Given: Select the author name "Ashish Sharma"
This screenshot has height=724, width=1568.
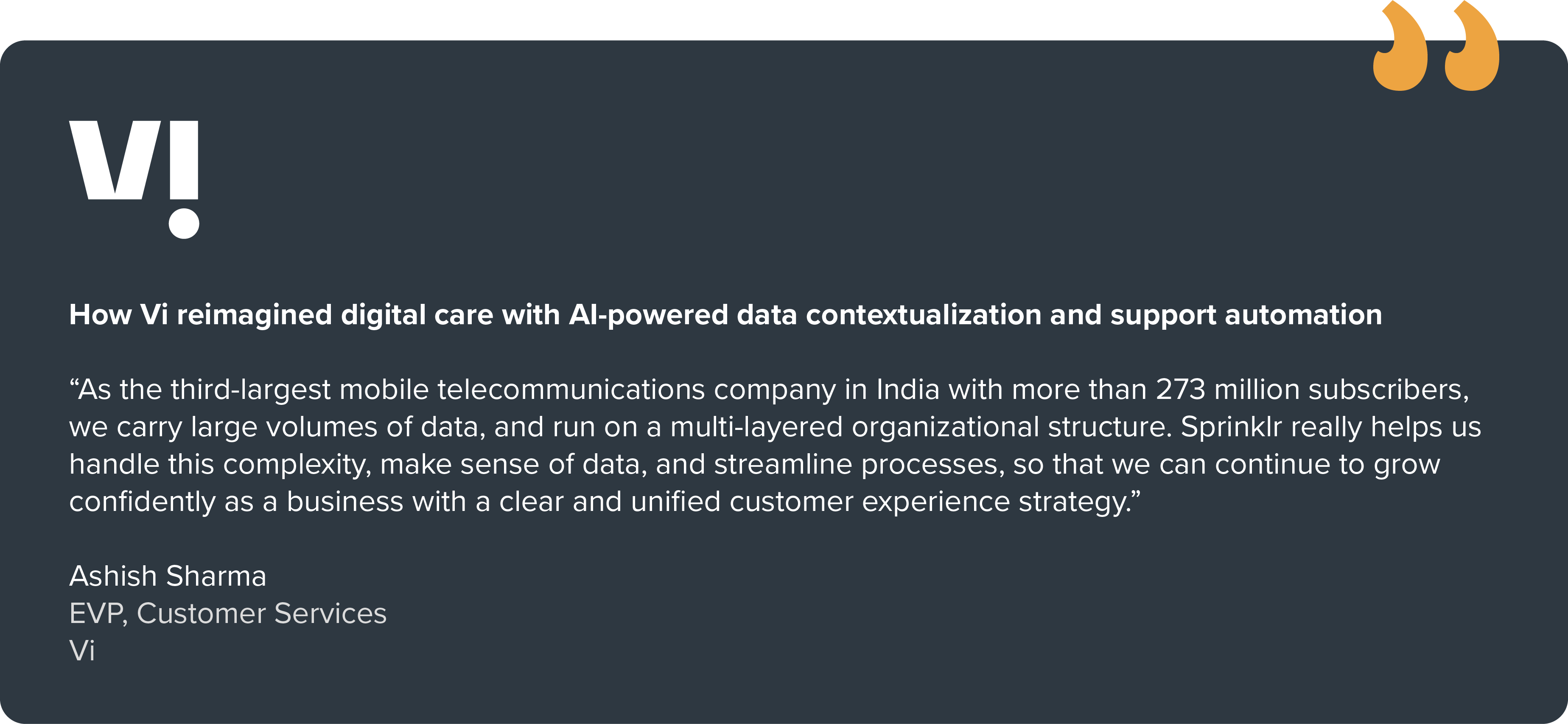Looking at the screenshot, I should tap(168, 576).
